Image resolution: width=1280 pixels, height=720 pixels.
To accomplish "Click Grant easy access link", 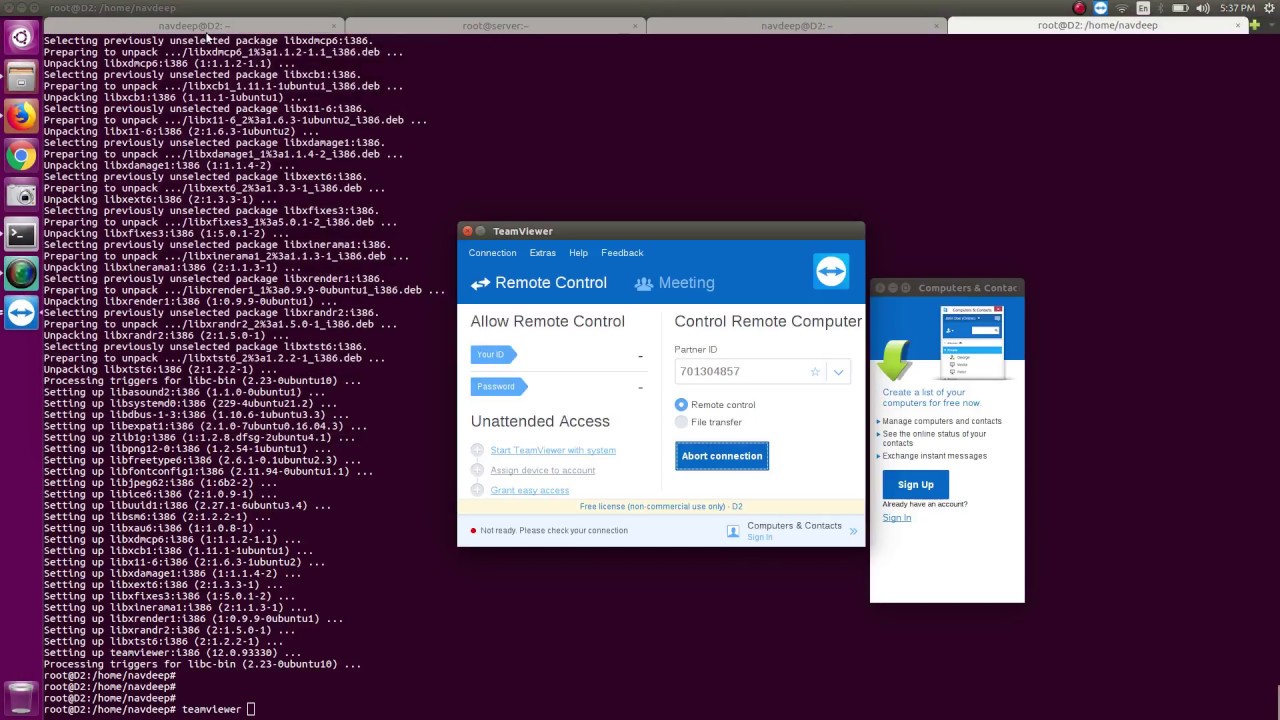I will pos(529,491).
